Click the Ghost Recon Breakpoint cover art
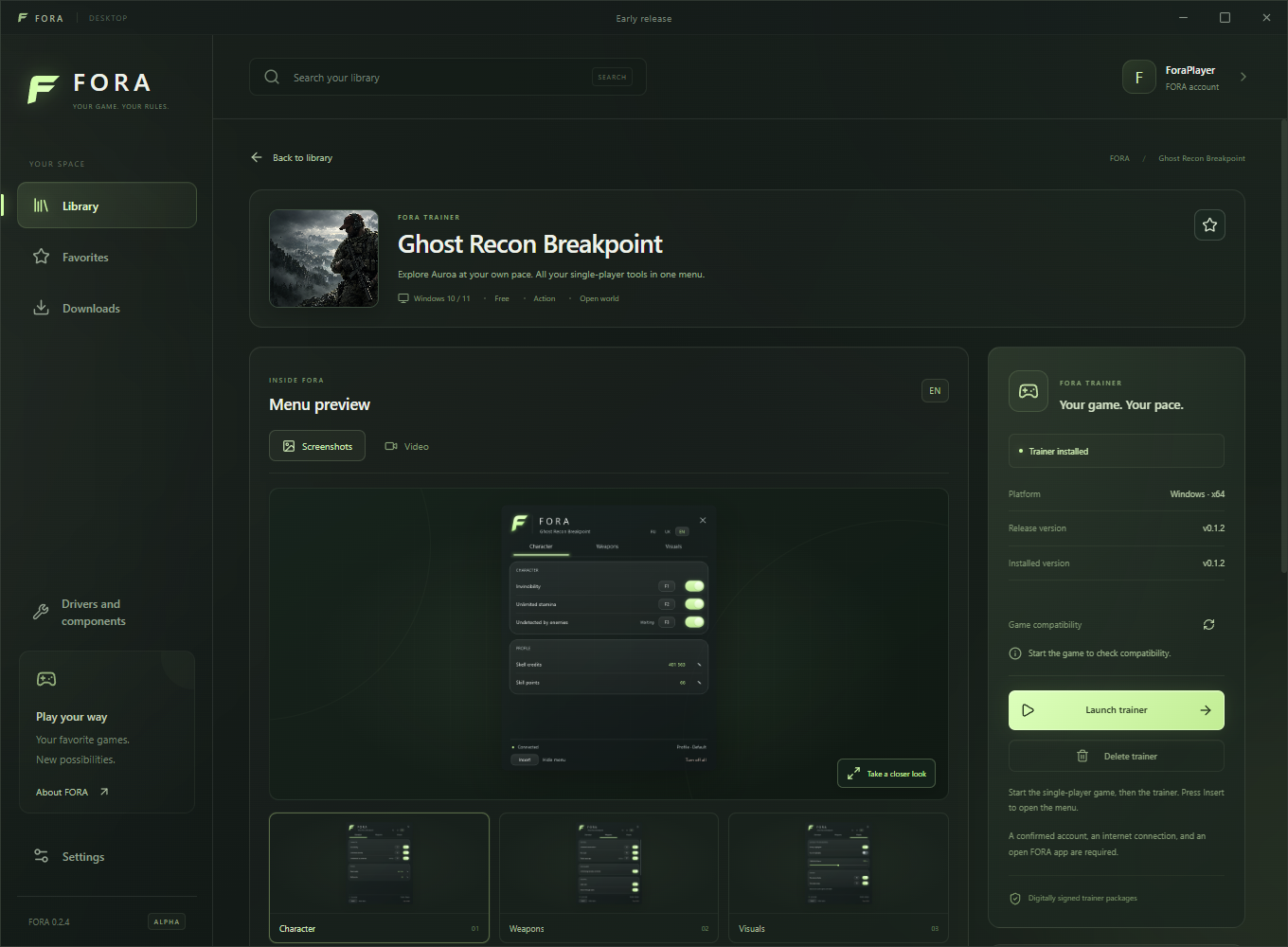The image size is (1288, 947). [x=324, y=259]
